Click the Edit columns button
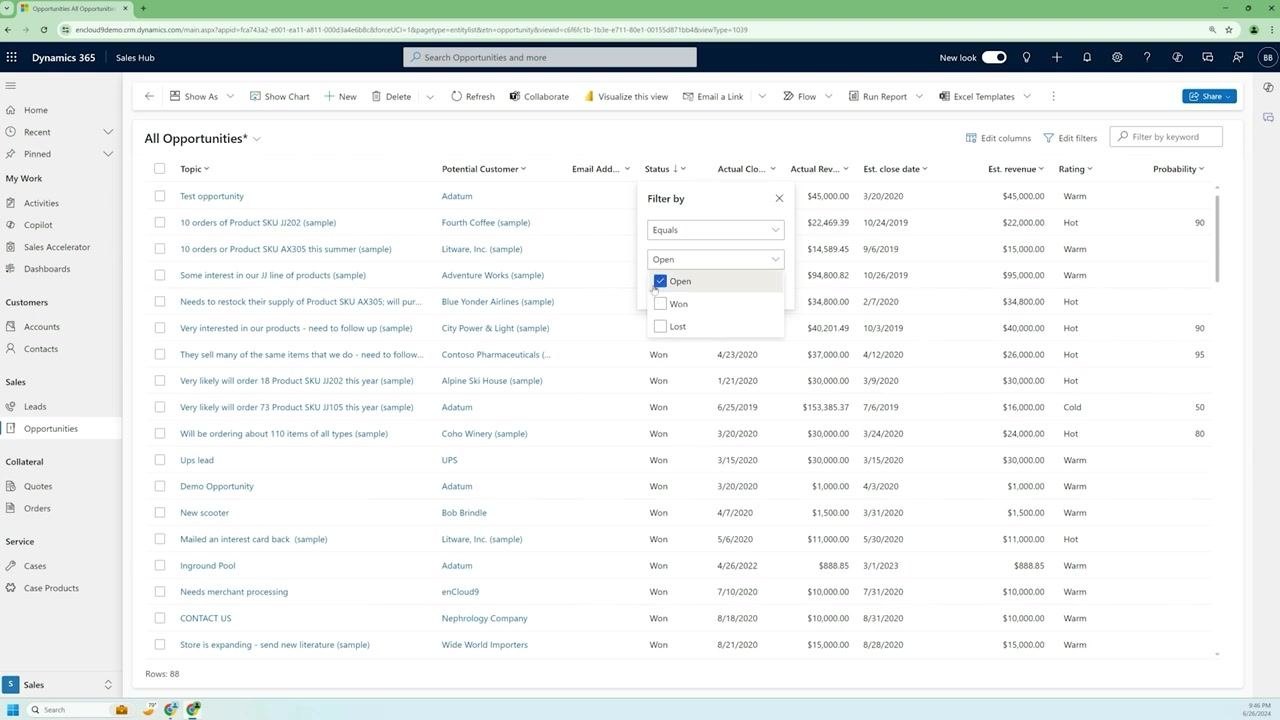This screenshot has width=1280, height=720. 998,137
